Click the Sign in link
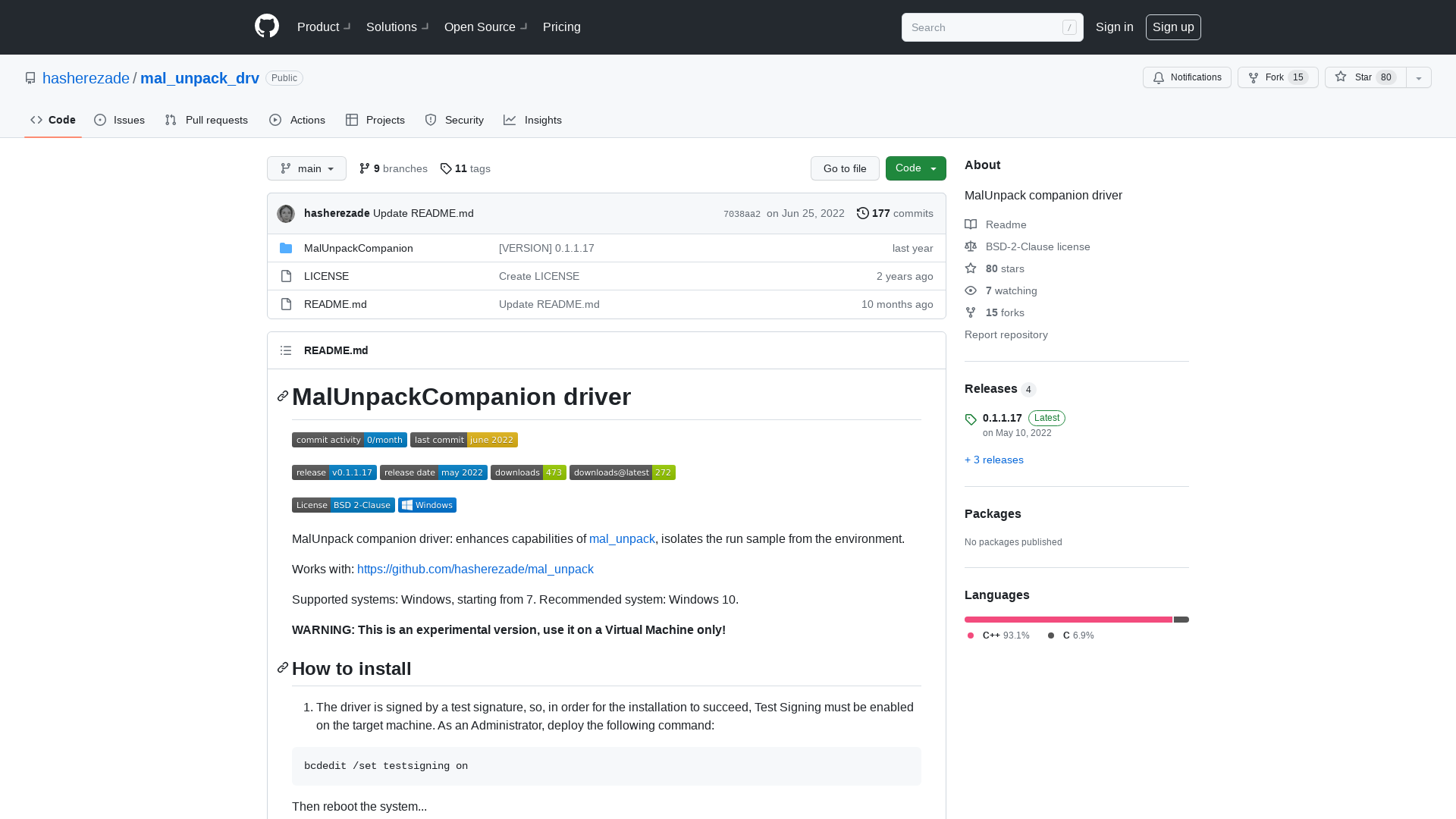The image size is (1456, 819). coord(1115,27)
